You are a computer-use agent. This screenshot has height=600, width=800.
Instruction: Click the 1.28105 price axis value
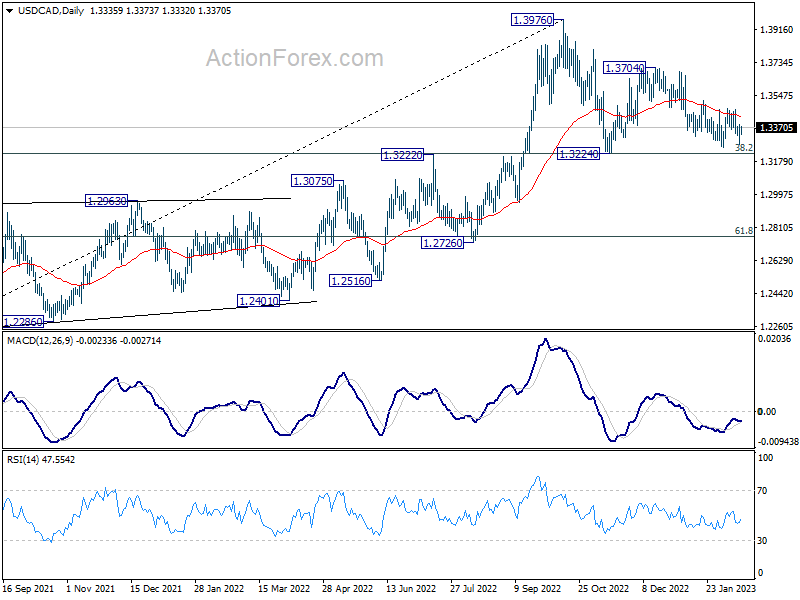[777, 228]
